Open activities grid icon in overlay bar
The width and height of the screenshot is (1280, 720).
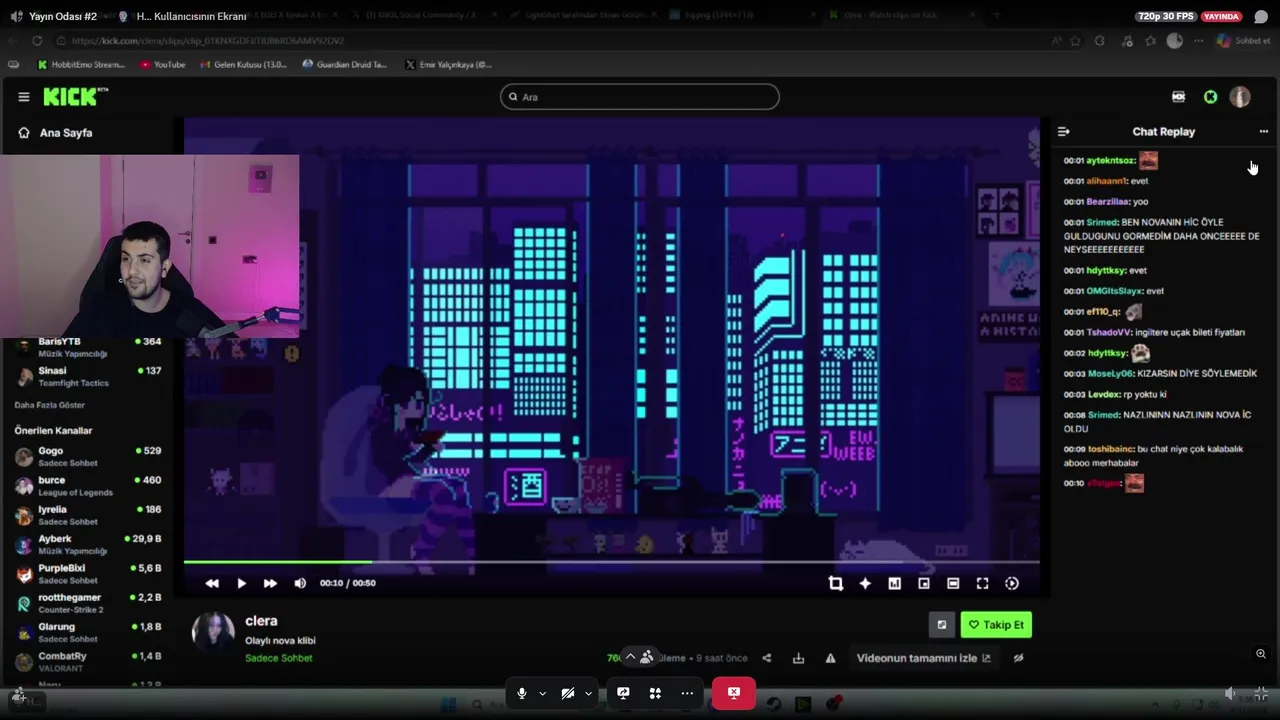(655, 693)
